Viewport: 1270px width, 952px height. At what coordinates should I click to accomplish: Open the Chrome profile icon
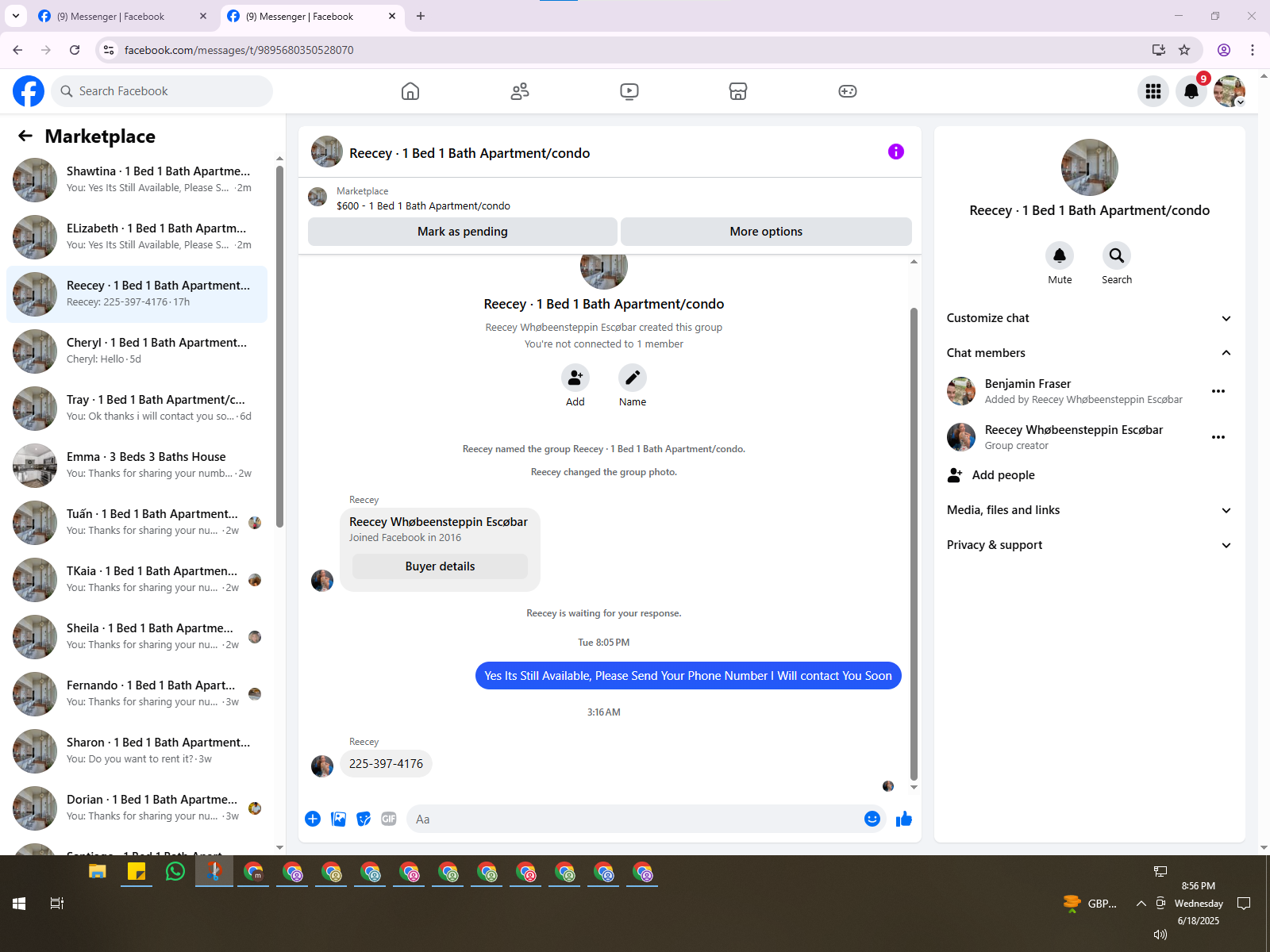pos(1224,50)
